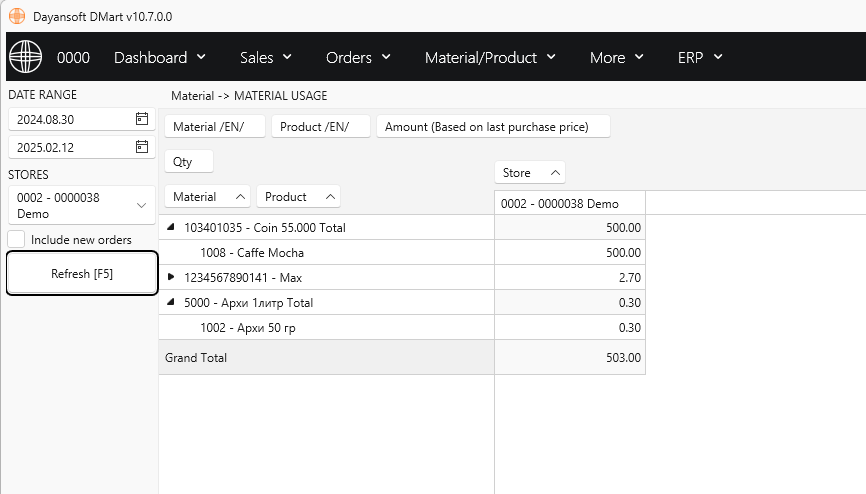Open the ERP menu
The height and width of the screenshot is (494, 866).
click(x=700, y=57)
